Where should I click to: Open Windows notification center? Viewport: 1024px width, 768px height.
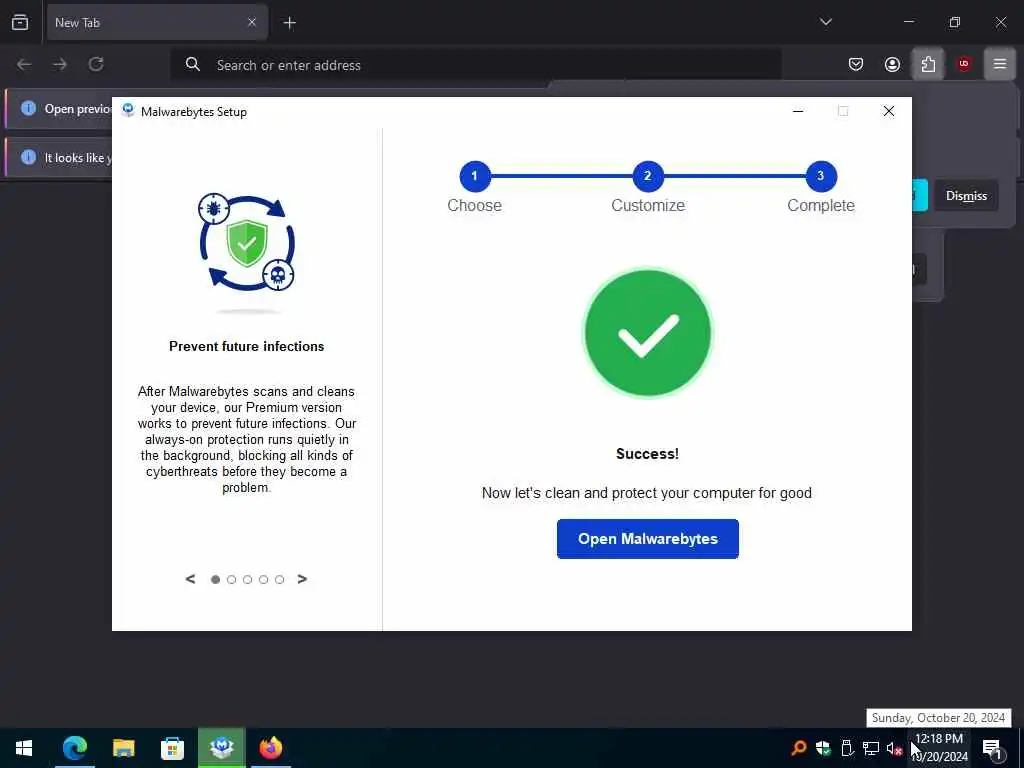click(x=993, y=748)
